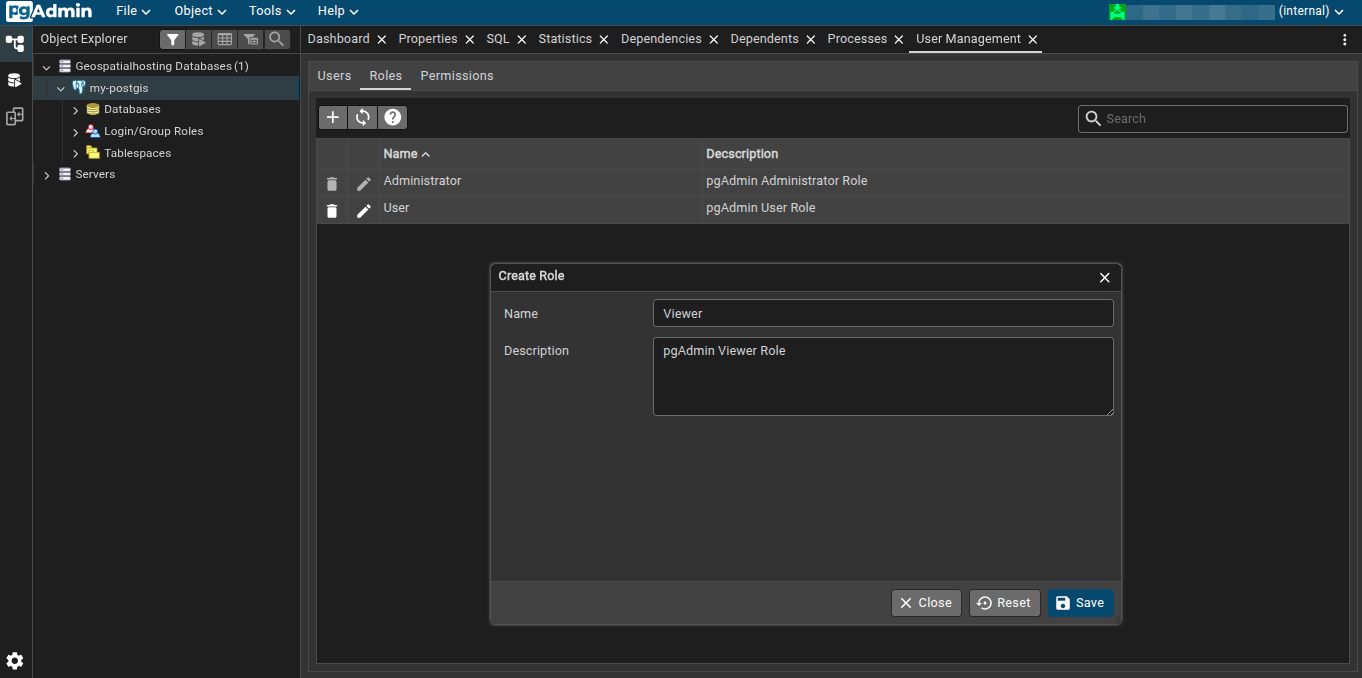Collapse the my-postgis server node
1362x678 pixels.
61,89
